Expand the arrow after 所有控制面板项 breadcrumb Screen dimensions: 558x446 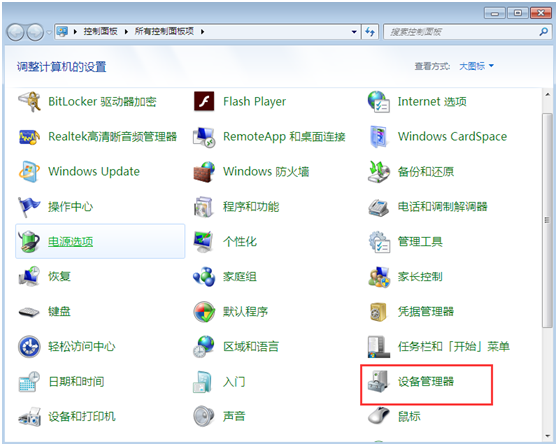pyautogui.click(x=202, y=32)
